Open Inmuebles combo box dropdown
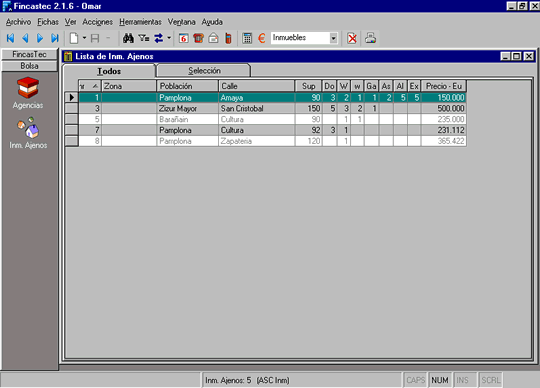 (x=333, y=38)
